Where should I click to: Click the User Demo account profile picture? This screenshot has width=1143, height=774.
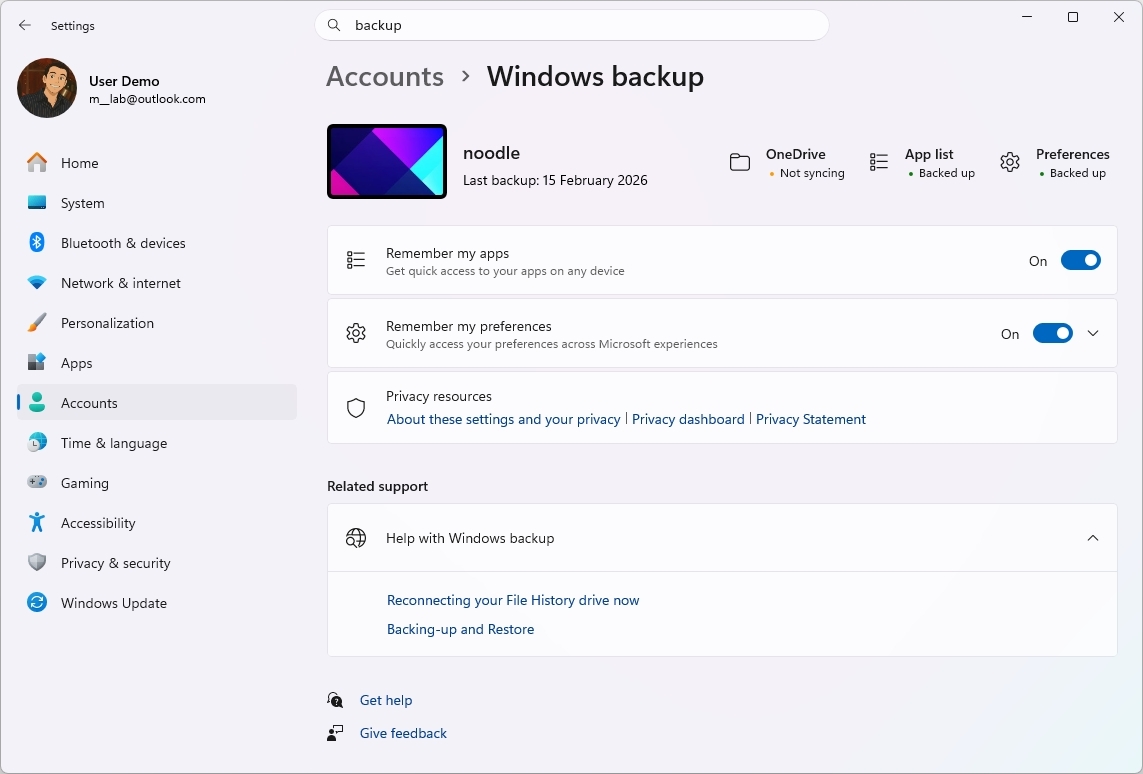point(46,88)
